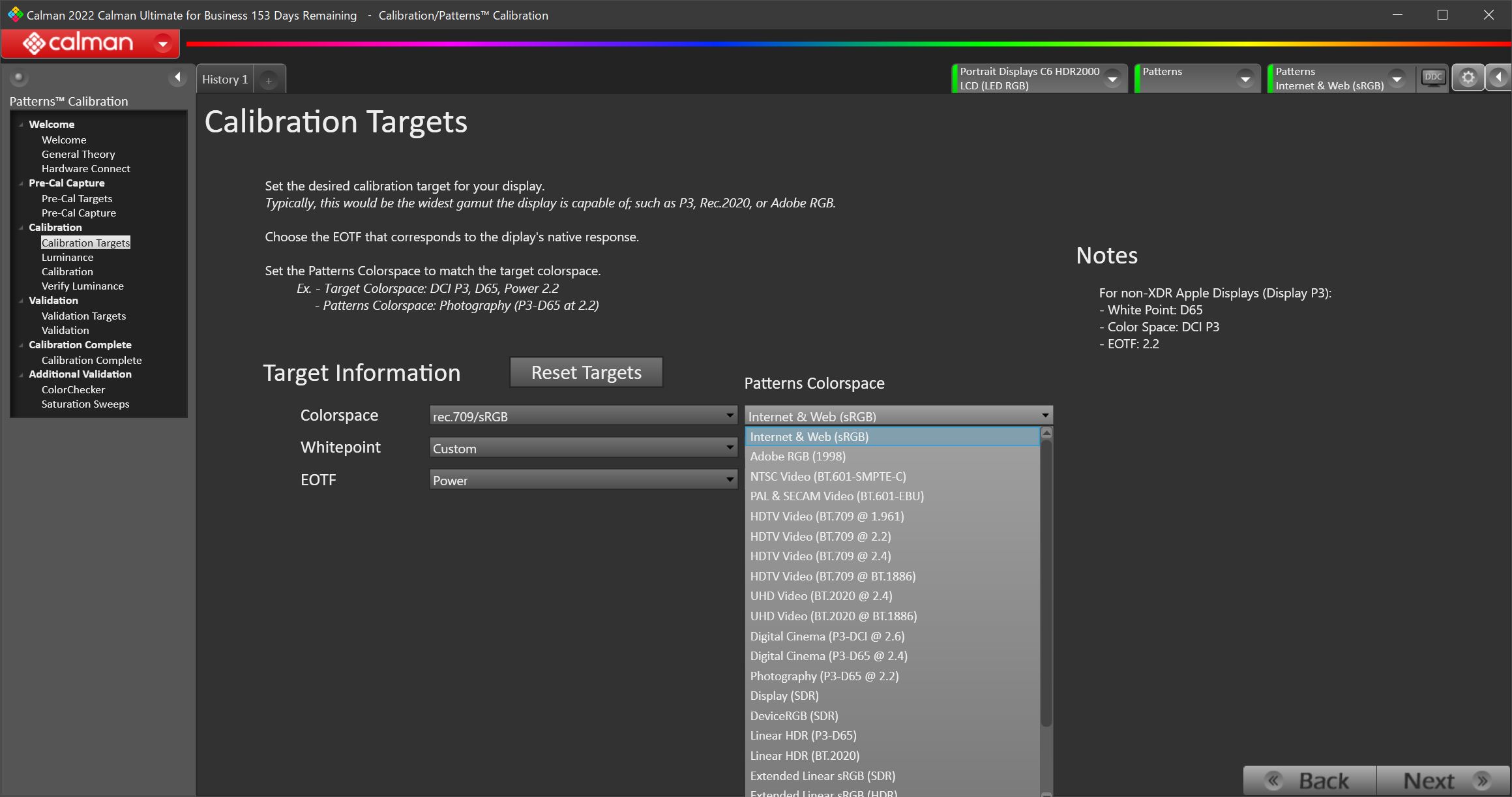Click the dropdown list scrollbar thumb

[1046, 582]
